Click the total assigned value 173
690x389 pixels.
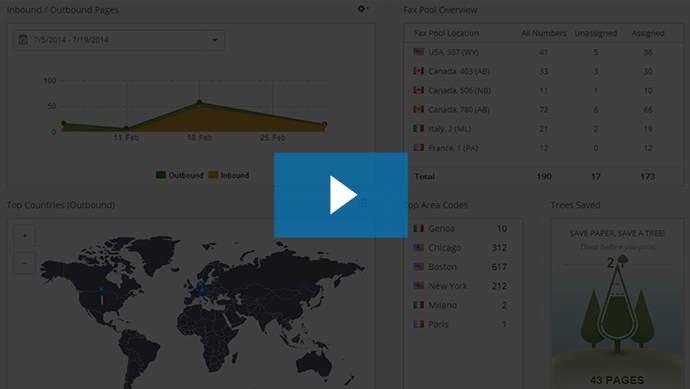click(648, 176)
